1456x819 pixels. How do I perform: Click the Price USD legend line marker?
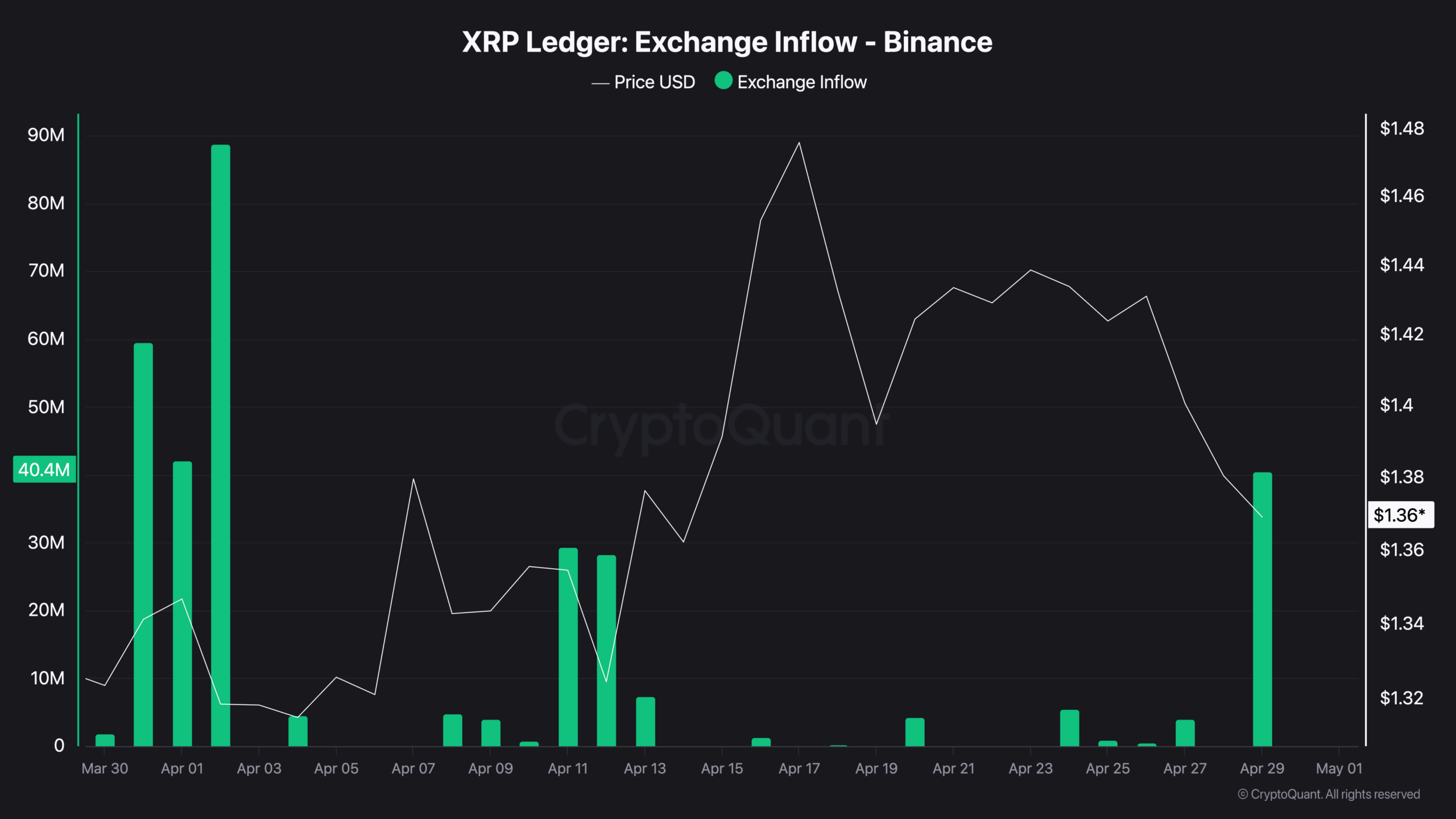[x=600, y=83]
